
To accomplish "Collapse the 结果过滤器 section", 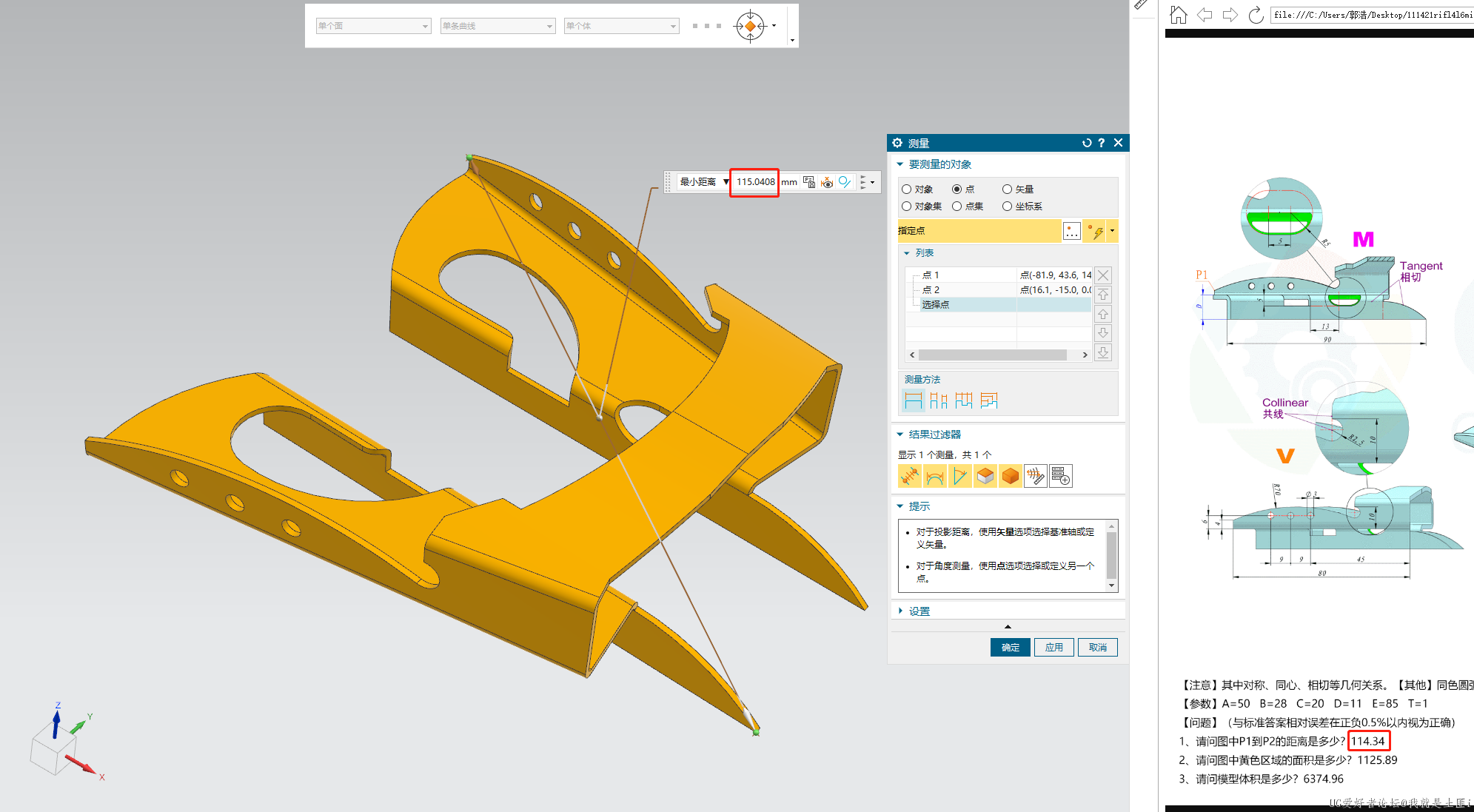I will (x=900, y=434).
